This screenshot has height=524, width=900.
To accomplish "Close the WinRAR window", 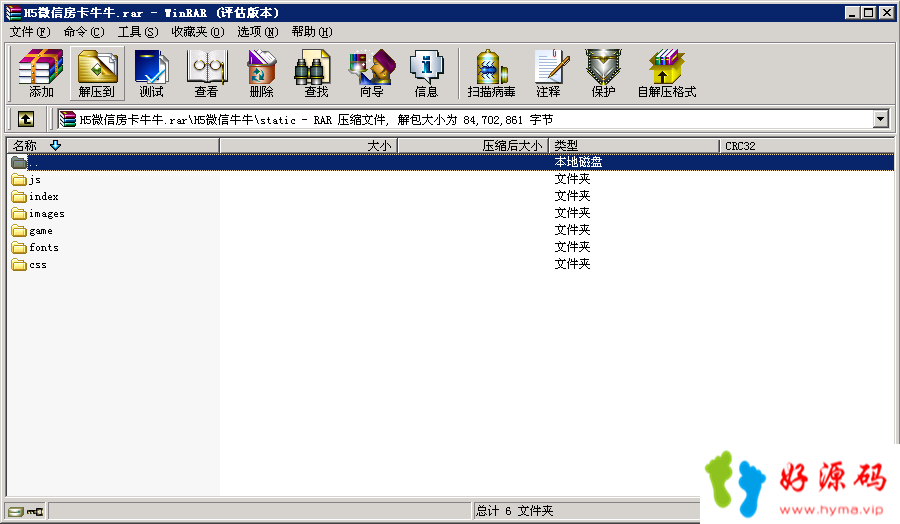I will point(887,13).
